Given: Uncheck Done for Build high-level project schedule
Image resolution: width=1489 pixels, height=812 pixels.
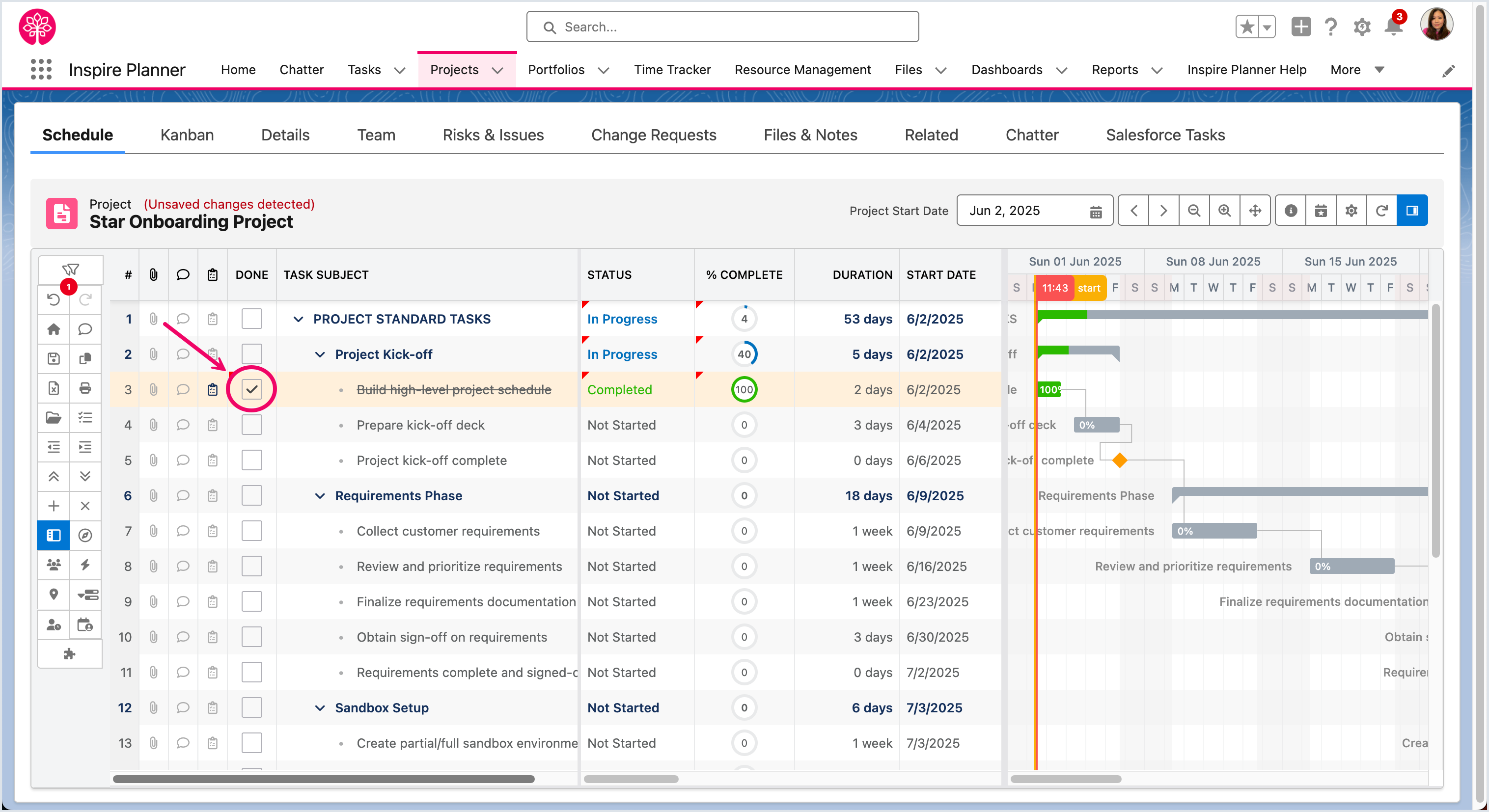Looking at the screenshot, I should [x=252, y=389].
